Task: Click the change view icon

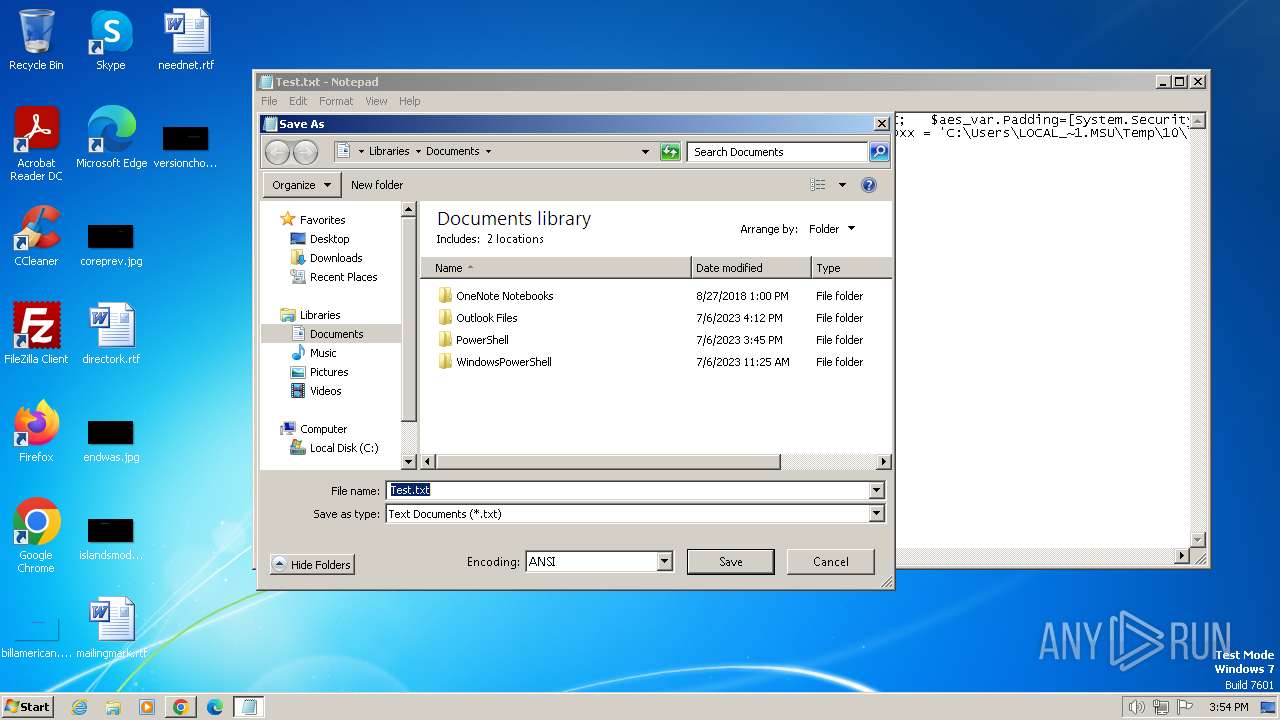Action: pos(818,185)
